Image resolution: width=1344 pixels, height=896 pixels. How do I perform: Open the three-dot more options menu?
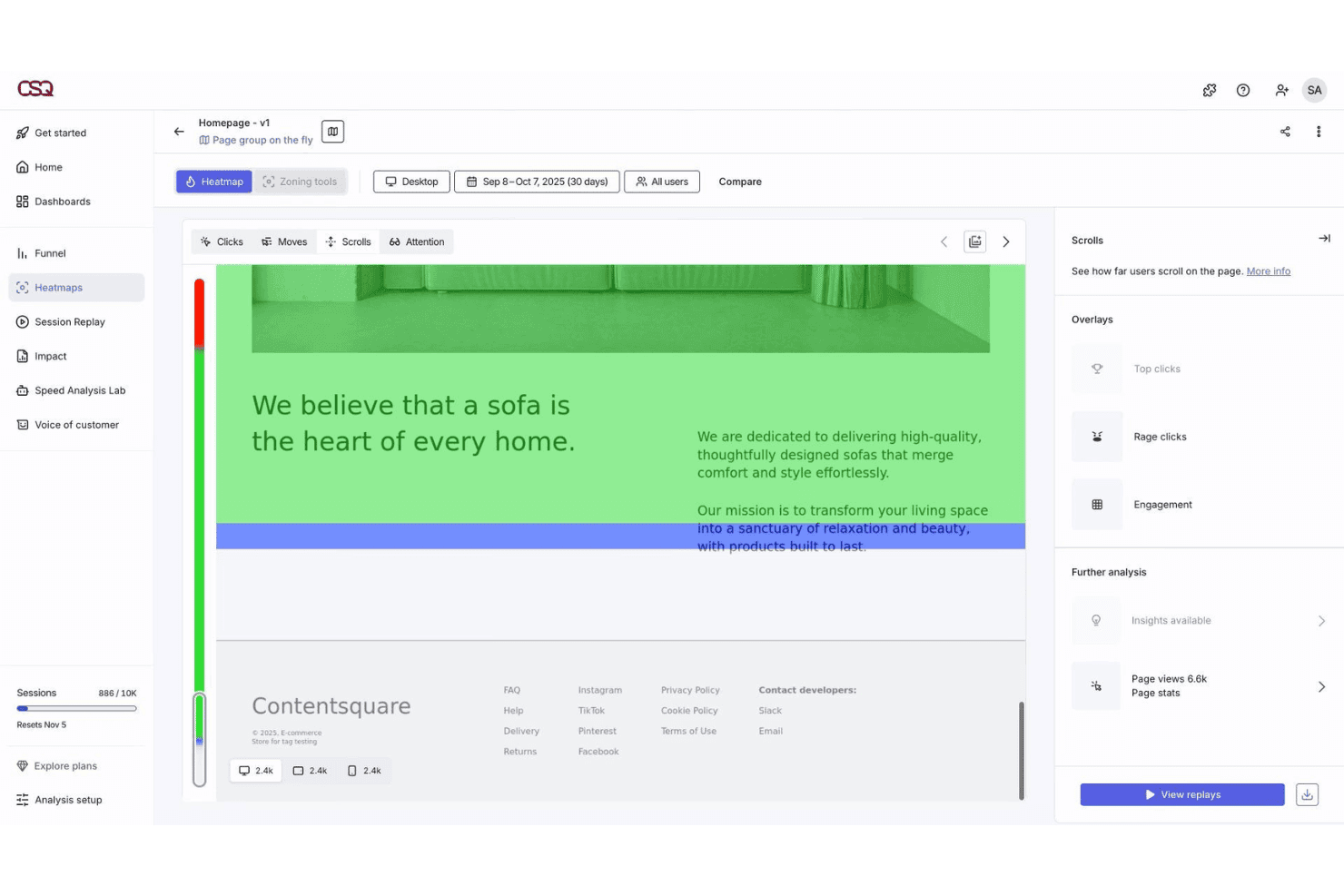pos(1319,132)
